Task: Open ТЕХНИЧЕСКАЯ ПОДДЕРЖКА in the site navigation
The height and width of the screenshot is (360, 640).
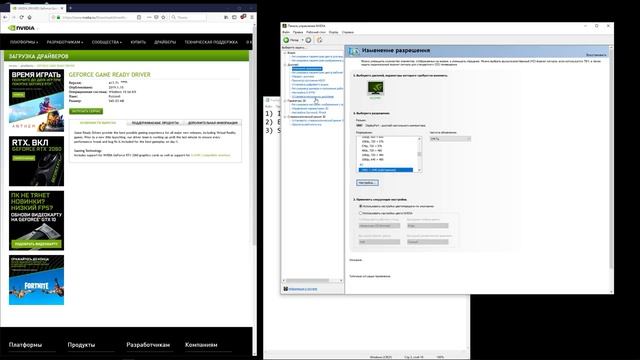Action: point(211,42)
